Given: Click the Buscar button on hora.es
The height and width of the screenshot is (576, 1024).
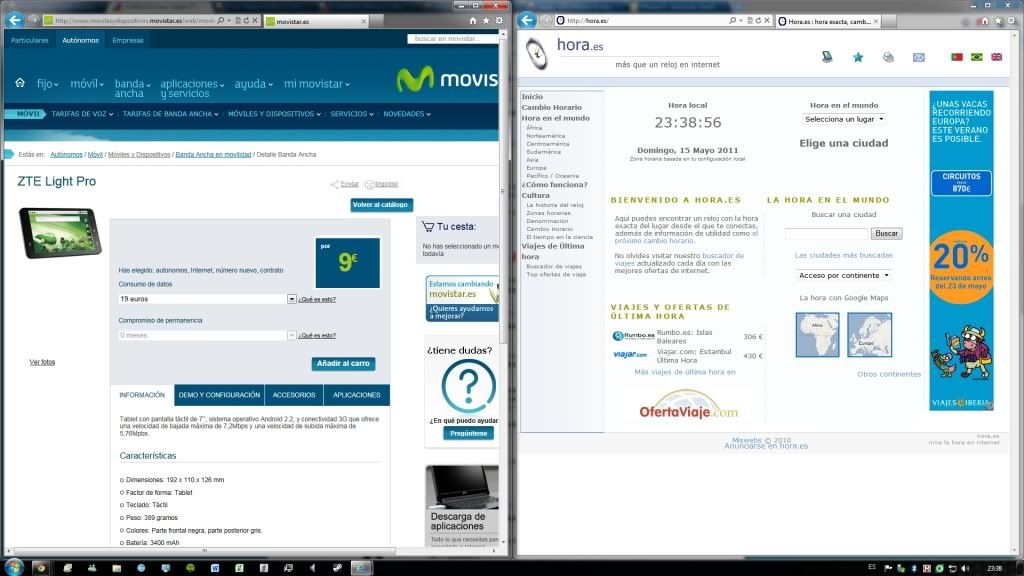Looking at the screenshot, I should point(886,233).
